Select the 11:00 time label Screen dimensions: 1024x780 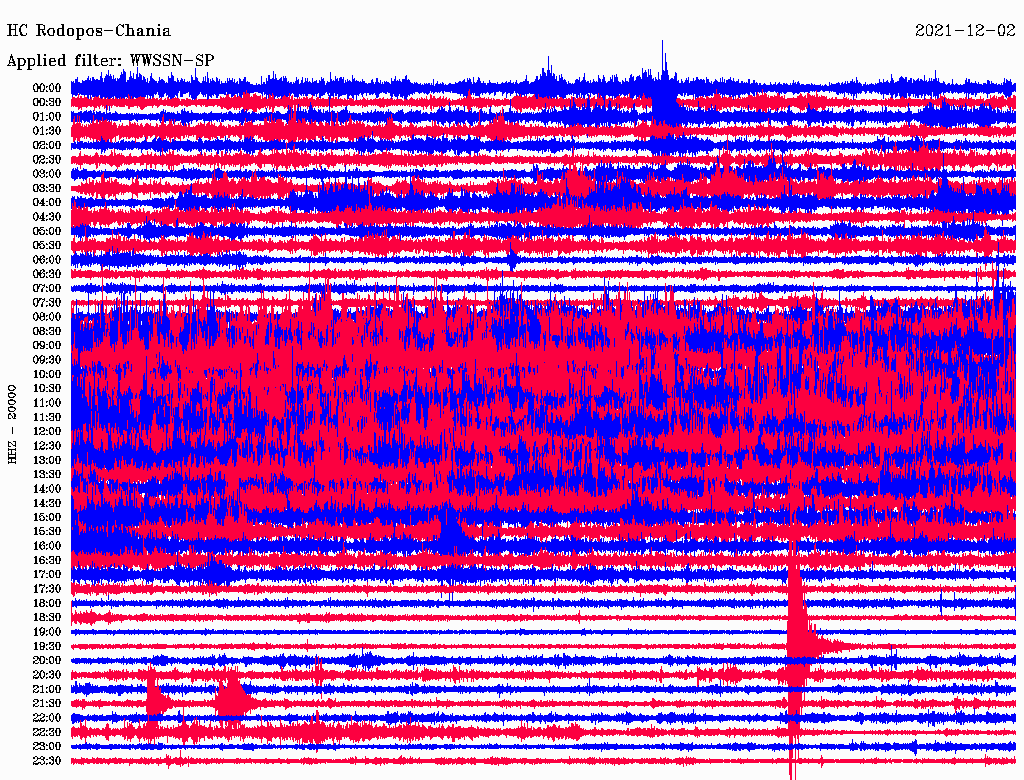pyautogui.click(x=46, y=403)
